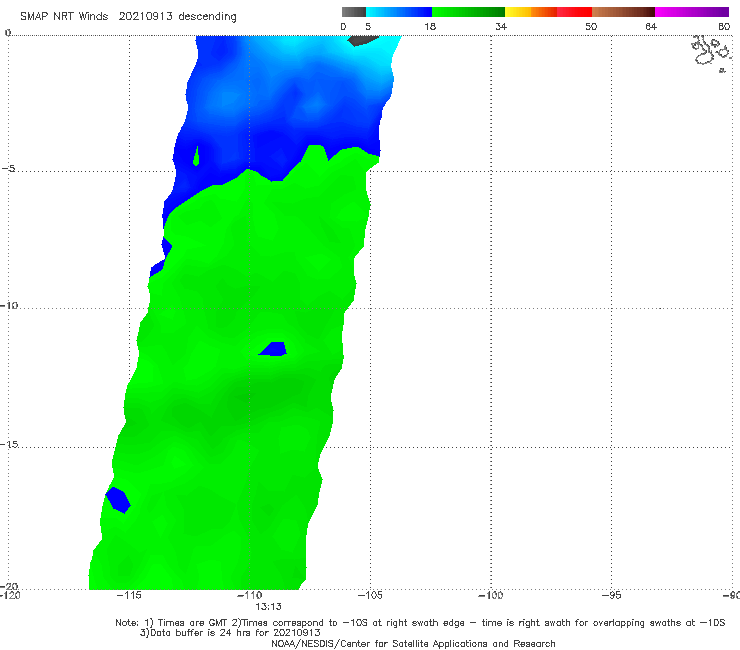This screenshot has width=740, height=650.
Task: Click the '64' label under the color bar
Action: 651,26
